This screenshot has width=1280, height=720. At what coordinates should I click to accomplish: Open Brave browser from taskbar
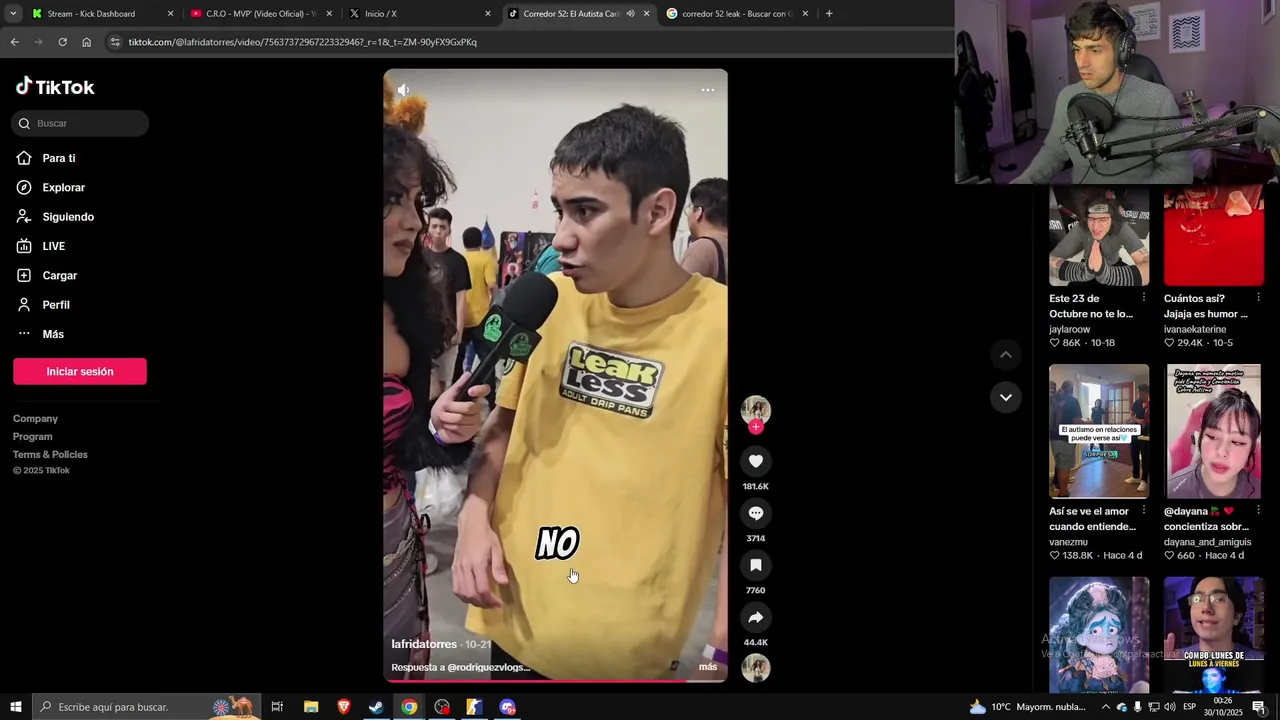pos(344,707)
